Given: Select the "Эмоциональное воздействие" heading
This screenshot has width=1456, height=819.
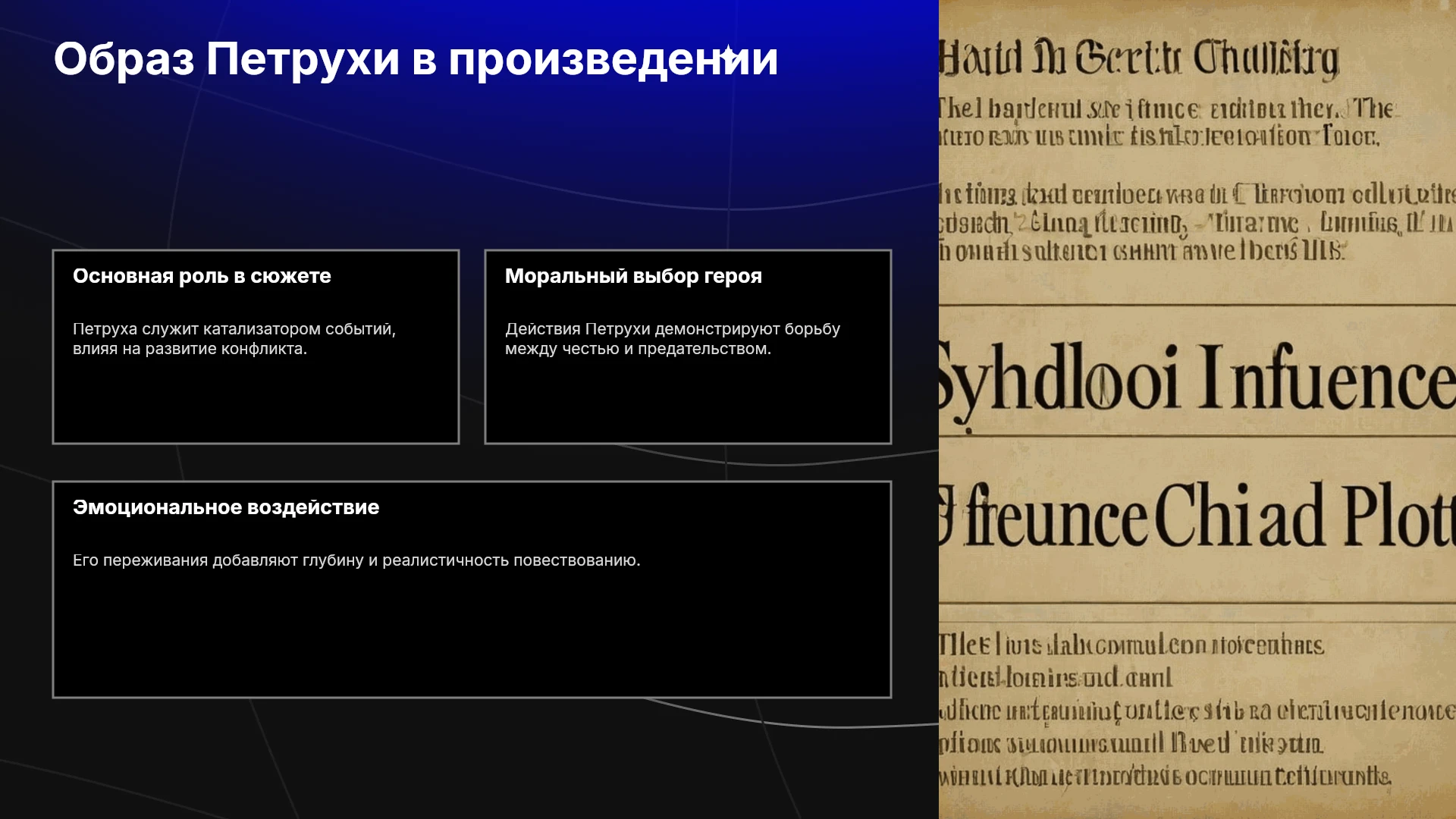Looking at the screenshot, I should 226,507.
